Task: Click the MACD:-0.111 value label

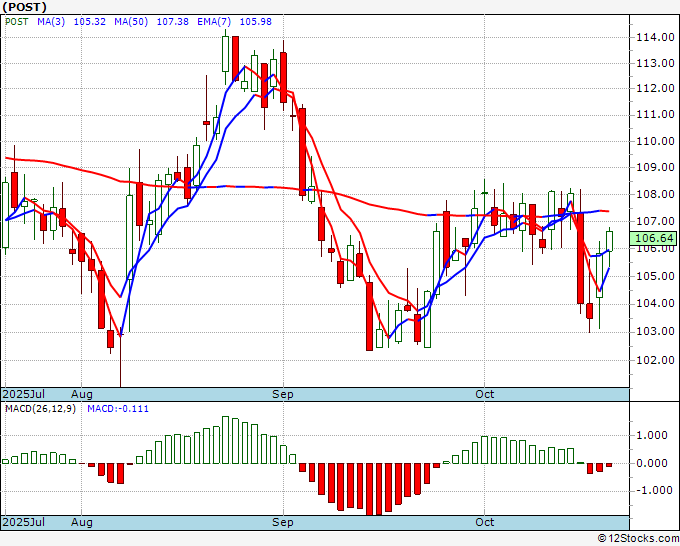Action: click(118, 409)
